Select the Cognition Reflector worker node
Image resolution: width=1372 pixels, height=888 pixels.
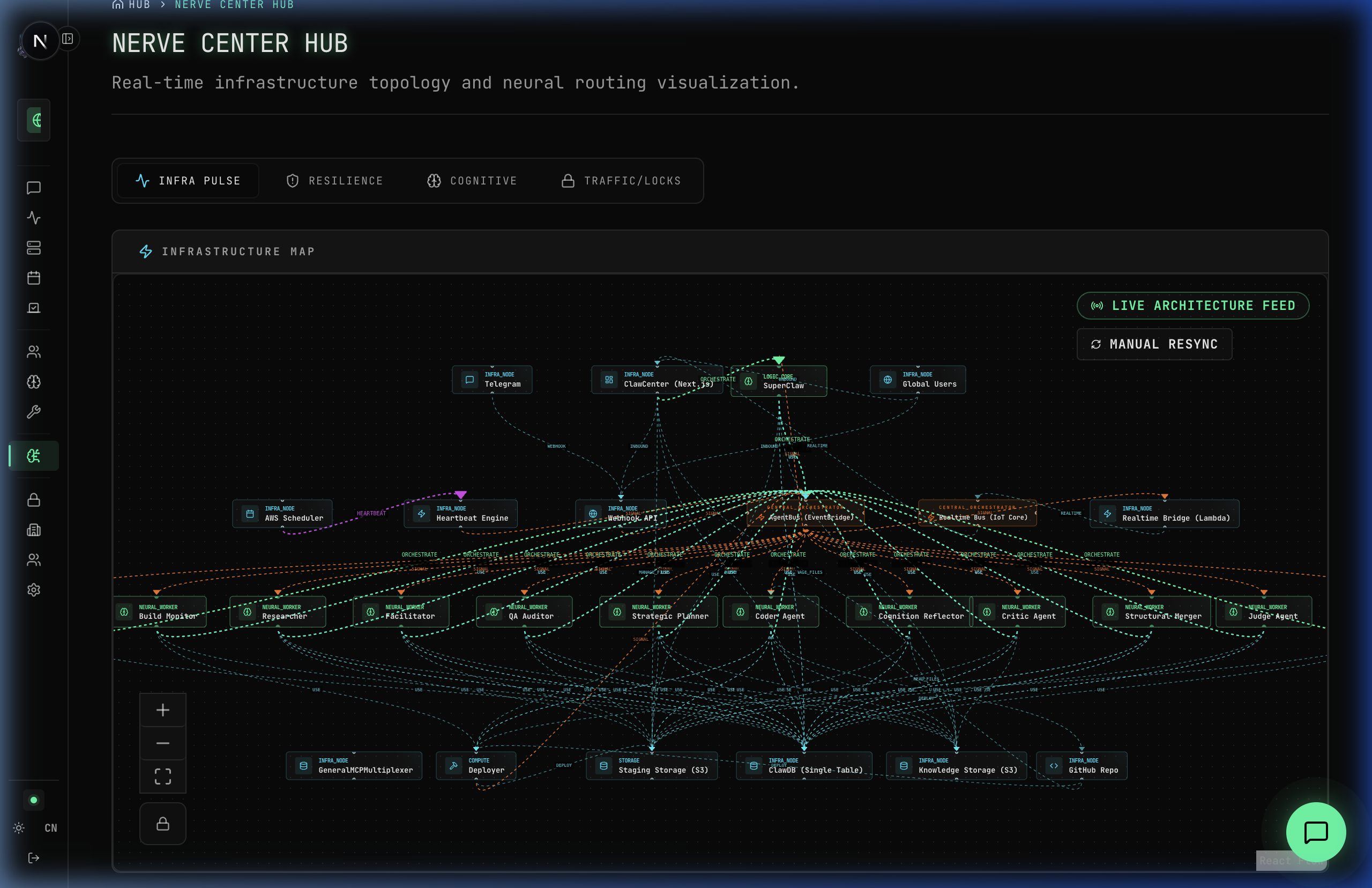point(910,612)
